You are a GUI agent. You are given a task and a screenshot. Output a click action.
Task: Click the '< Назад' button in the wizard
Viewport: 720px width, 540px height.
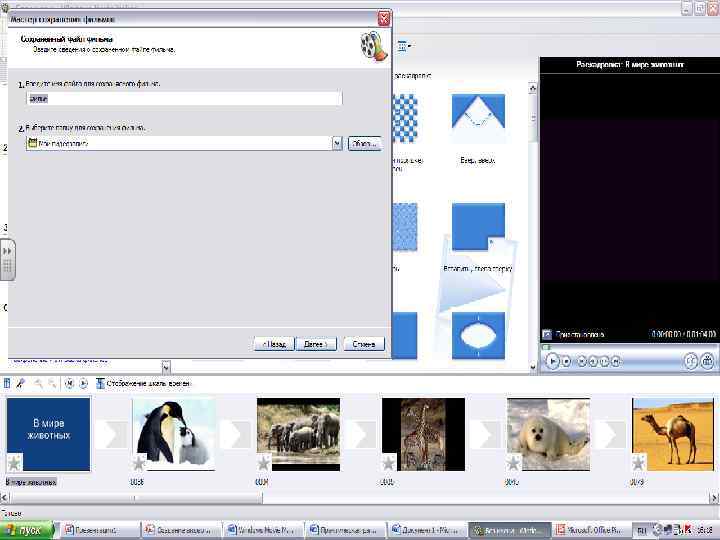coord(274,344)
